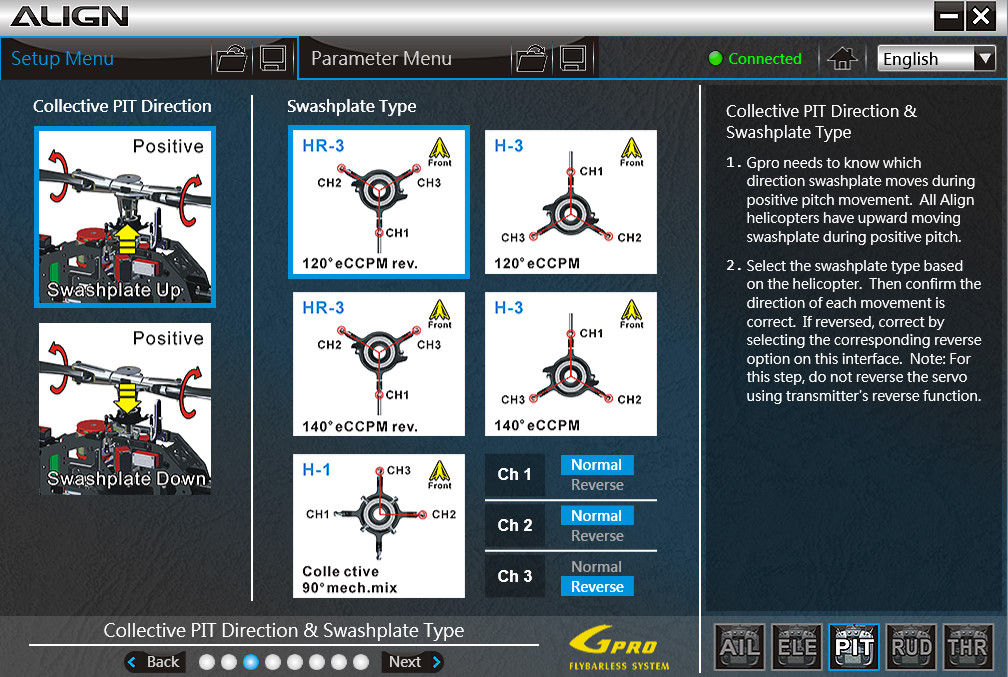Click the Ch 1 label

515,474
